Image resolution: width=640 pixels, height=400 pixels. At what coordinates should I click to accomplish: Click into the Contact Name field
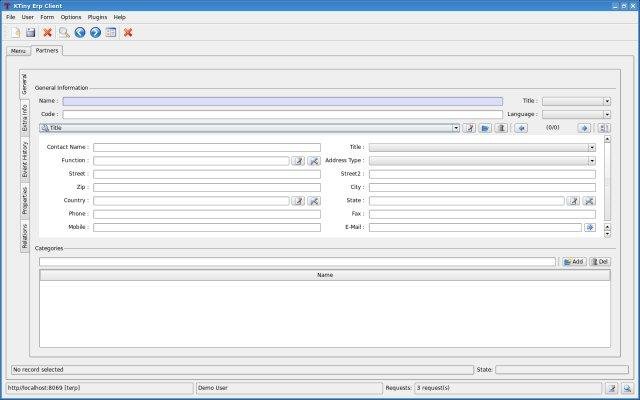tap(207, 147)
